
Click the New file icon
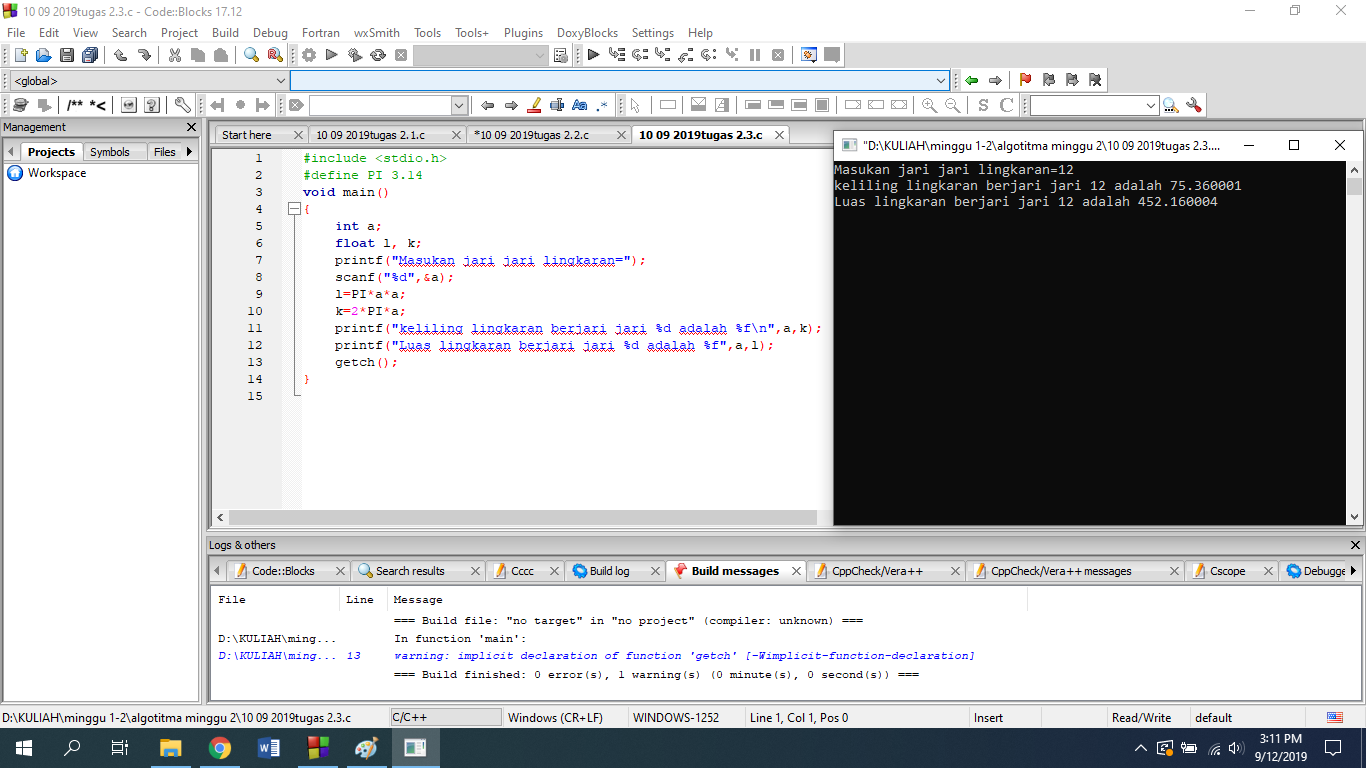click(19, 55)
